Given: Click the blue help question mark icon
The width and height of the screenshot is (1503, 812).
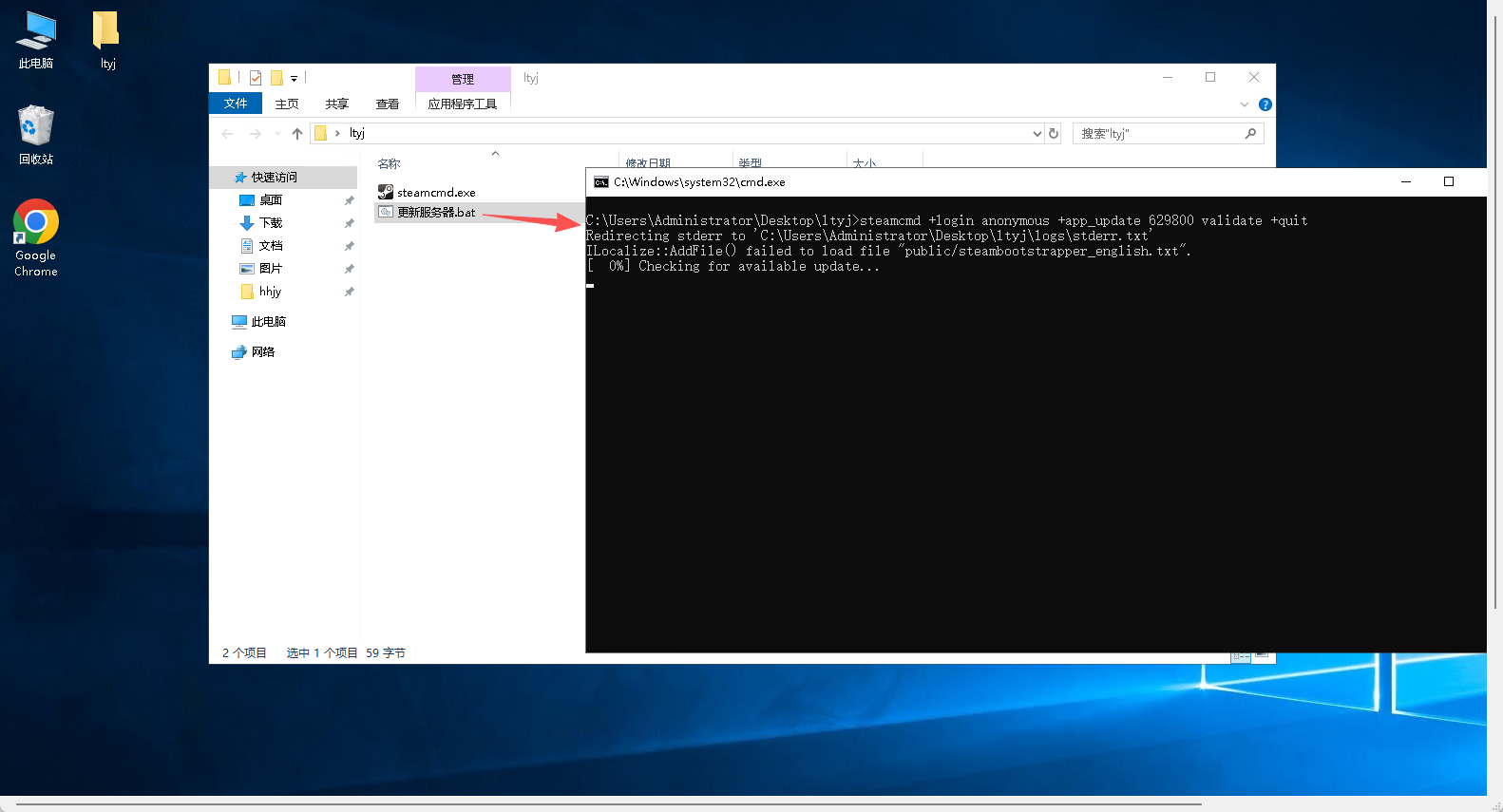Looking at the screenshot, I should (x=1265, y=104).
